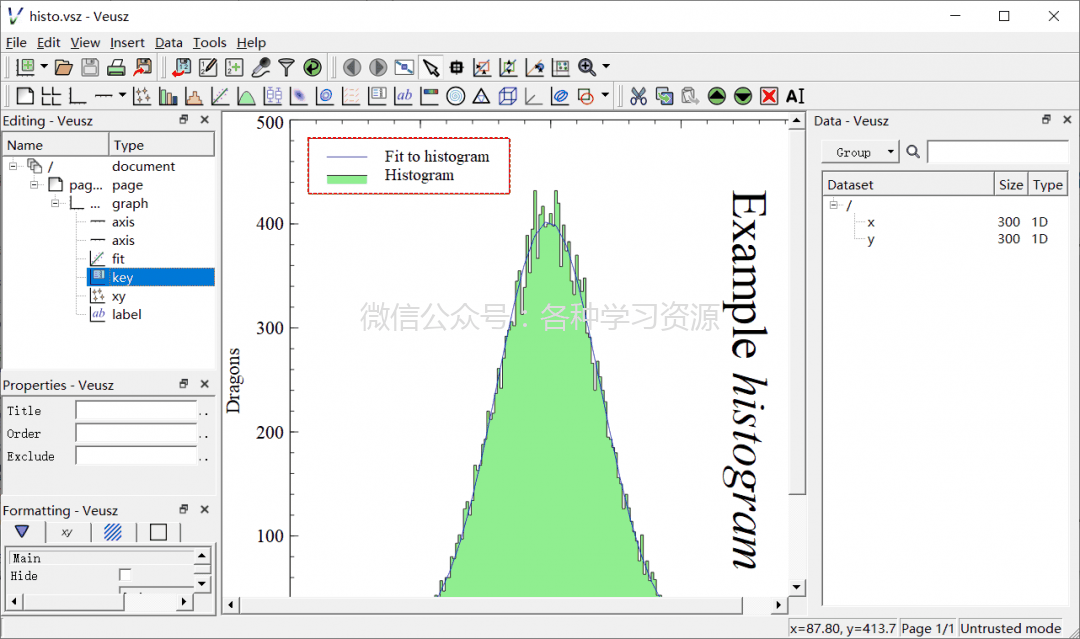
Task: Switch to the fill formatting tab
Action: pos(113,531)
